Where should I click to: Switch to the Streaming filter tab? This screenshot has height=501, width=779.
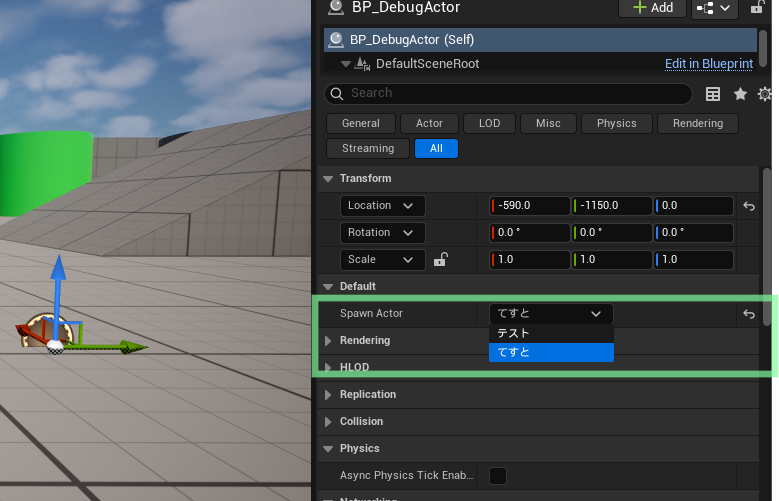(368, 148)
